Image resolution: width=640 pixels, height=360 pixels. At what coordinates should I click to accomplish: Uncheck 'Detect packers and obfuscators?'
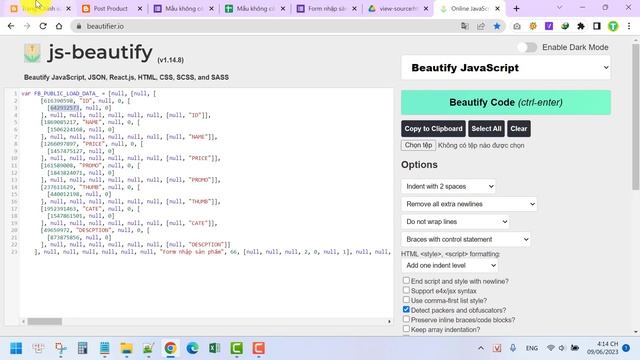pos(406,310)
